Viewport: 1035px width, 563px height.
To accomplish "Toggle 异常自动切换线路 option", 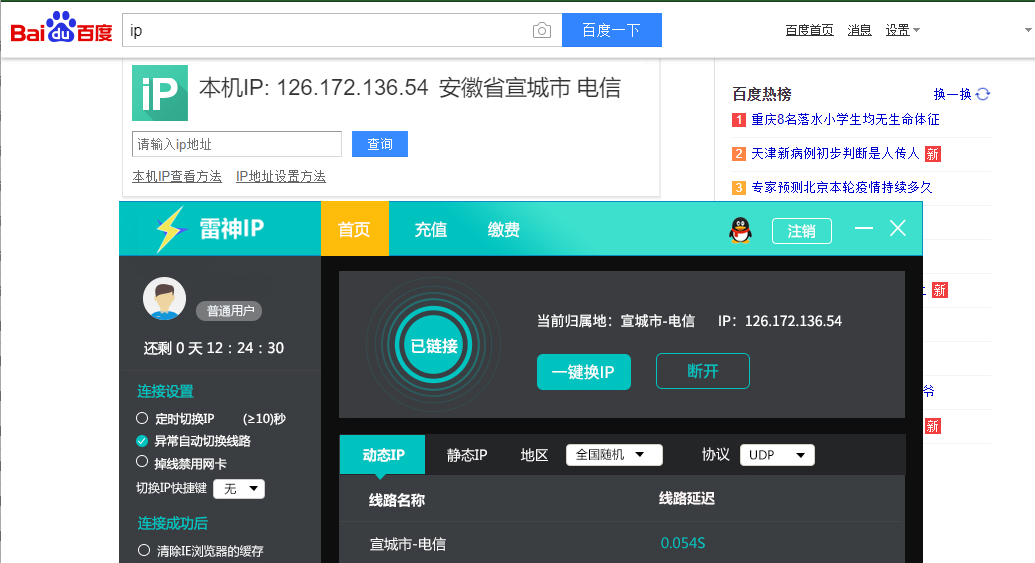I will tap(142, 440).
